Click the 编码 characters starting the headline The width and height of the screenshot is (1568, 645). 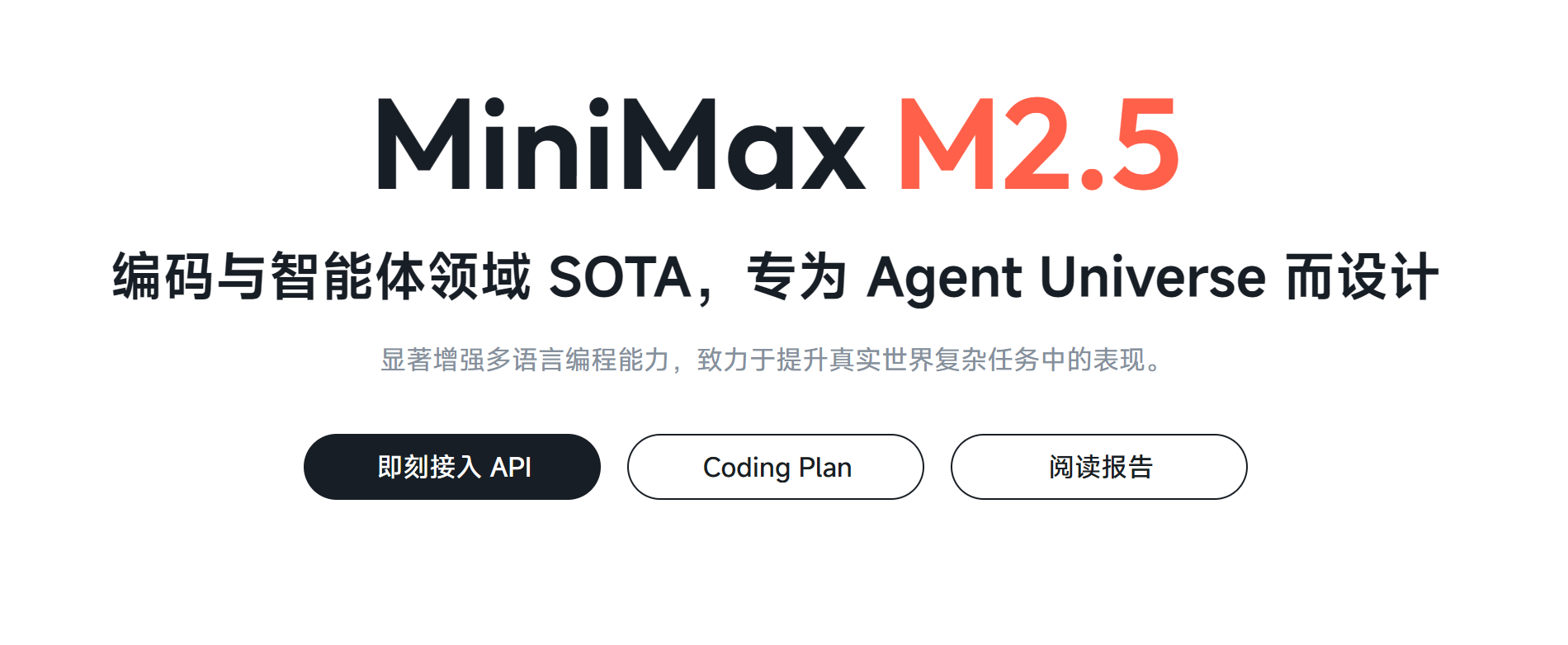click(163, 277)
